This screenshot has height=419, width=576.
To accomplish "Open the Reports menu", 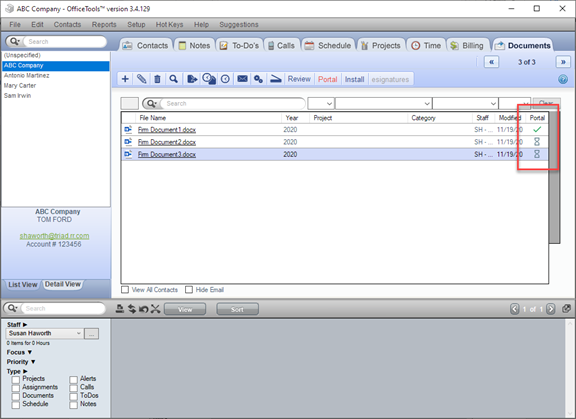I will [x=104, y=25].
